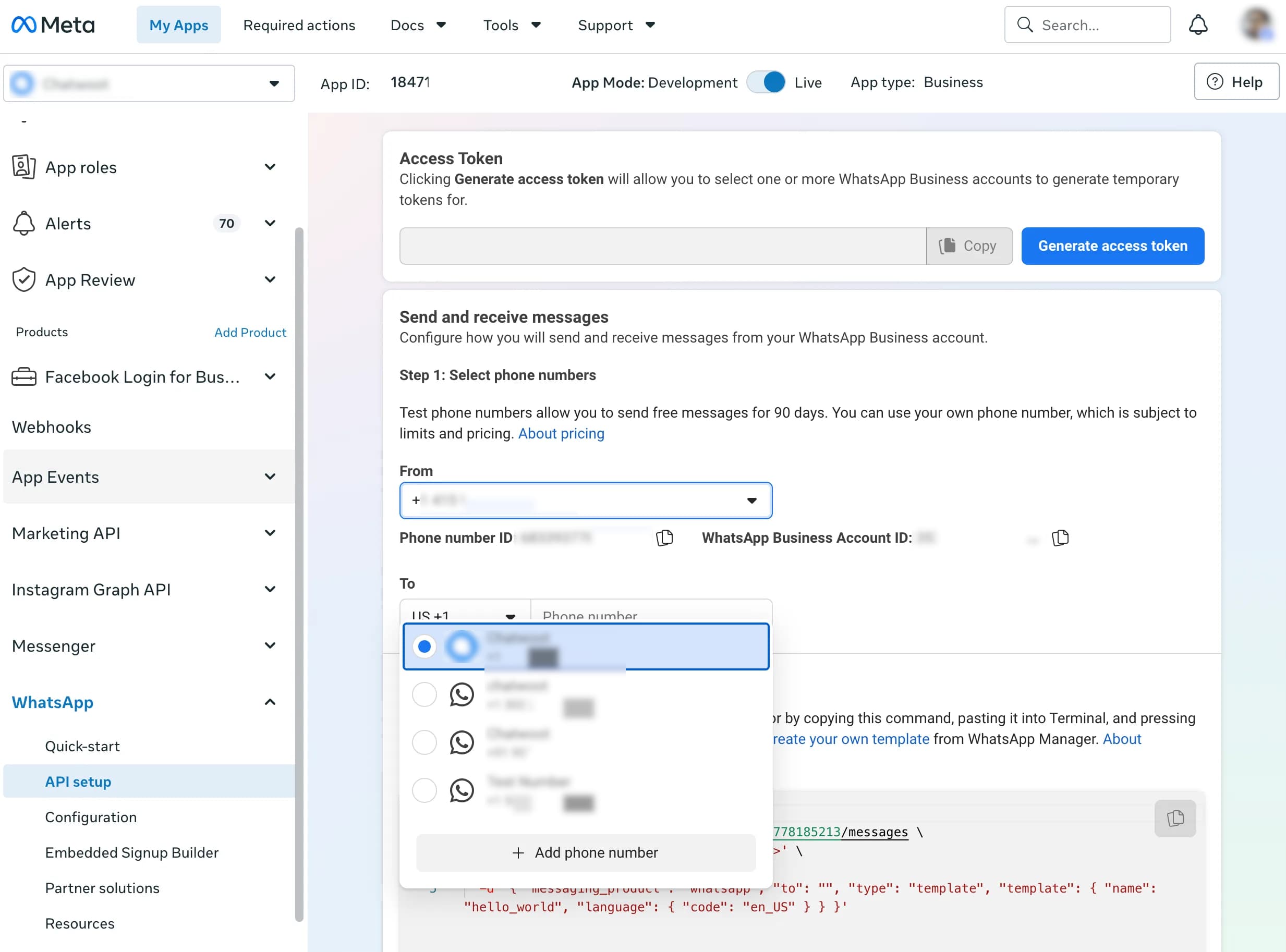Click the access token text field
This screenshot has height=952, width=1286.
[x=663, y=246]
